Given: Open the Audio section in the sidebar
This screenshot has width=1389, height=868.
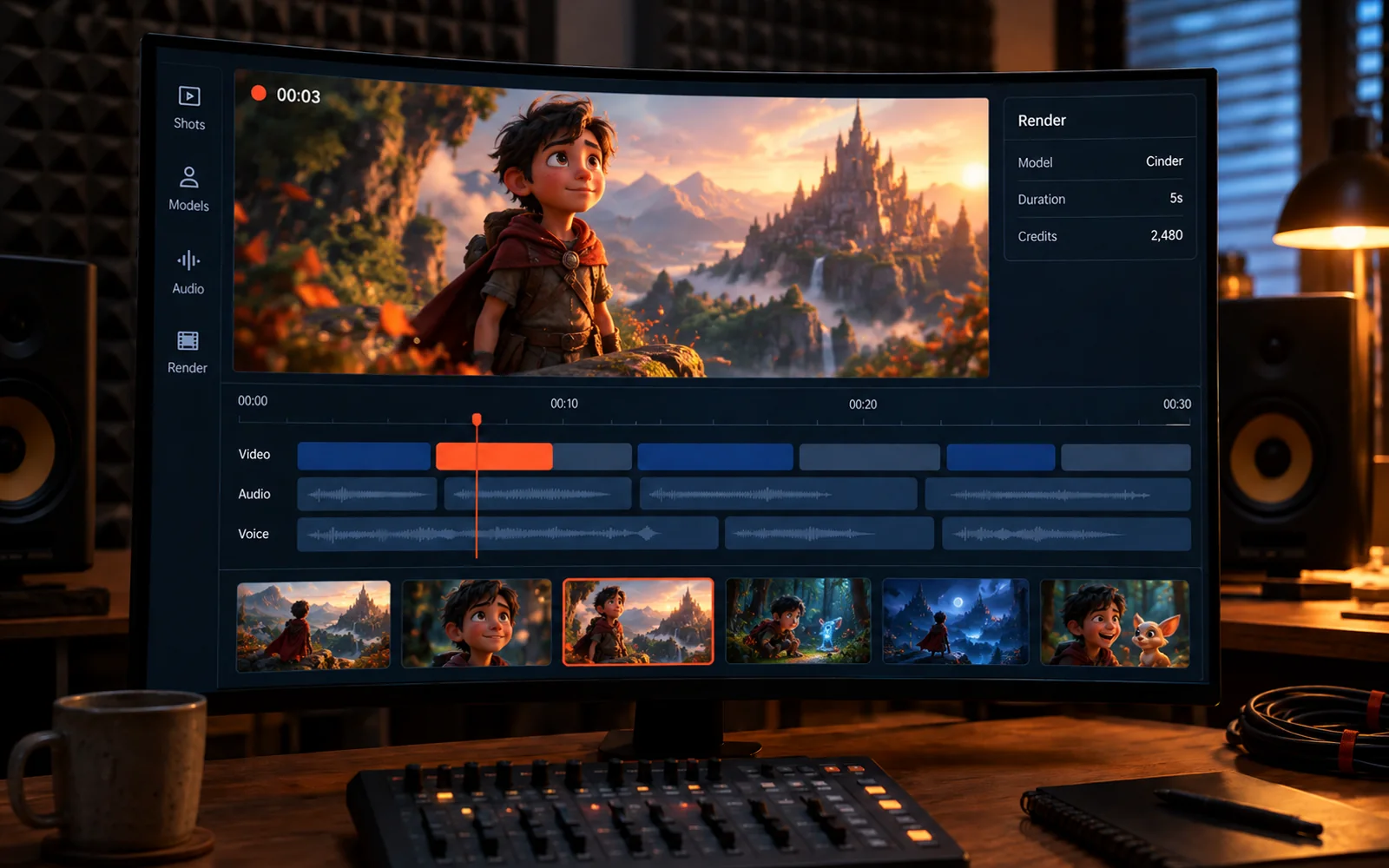Looking at the screenshot, I should (188, 273).
